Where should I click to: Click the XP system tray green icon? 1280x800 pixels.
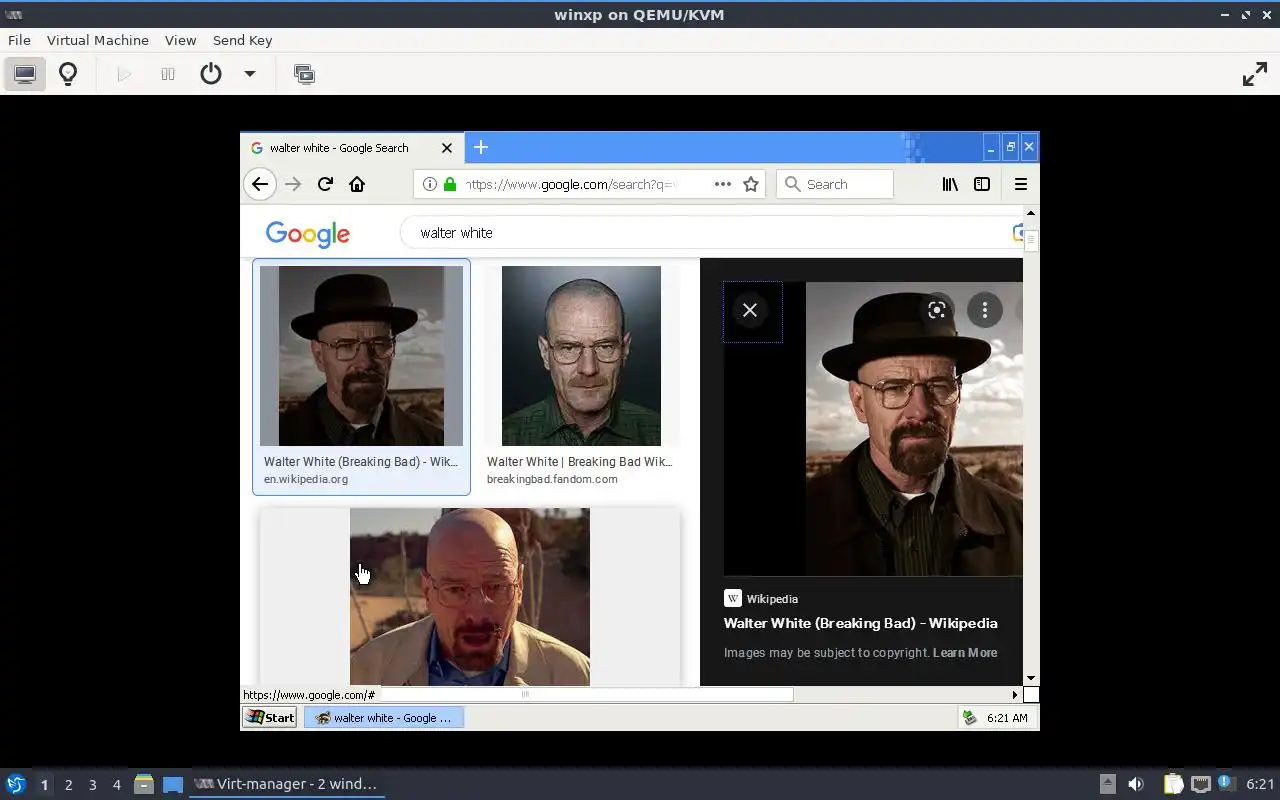[x=969, y=717]
